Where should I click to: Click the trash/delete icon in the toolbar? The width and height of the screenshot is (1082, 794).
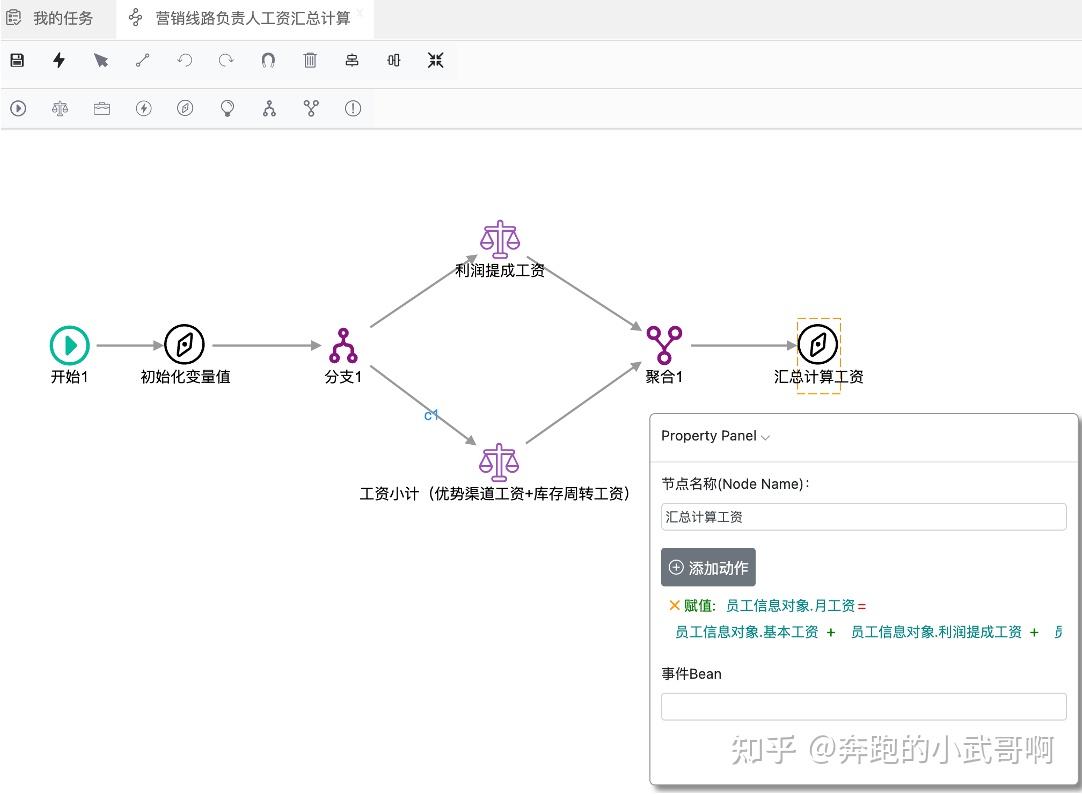click(x=310, y=60)
